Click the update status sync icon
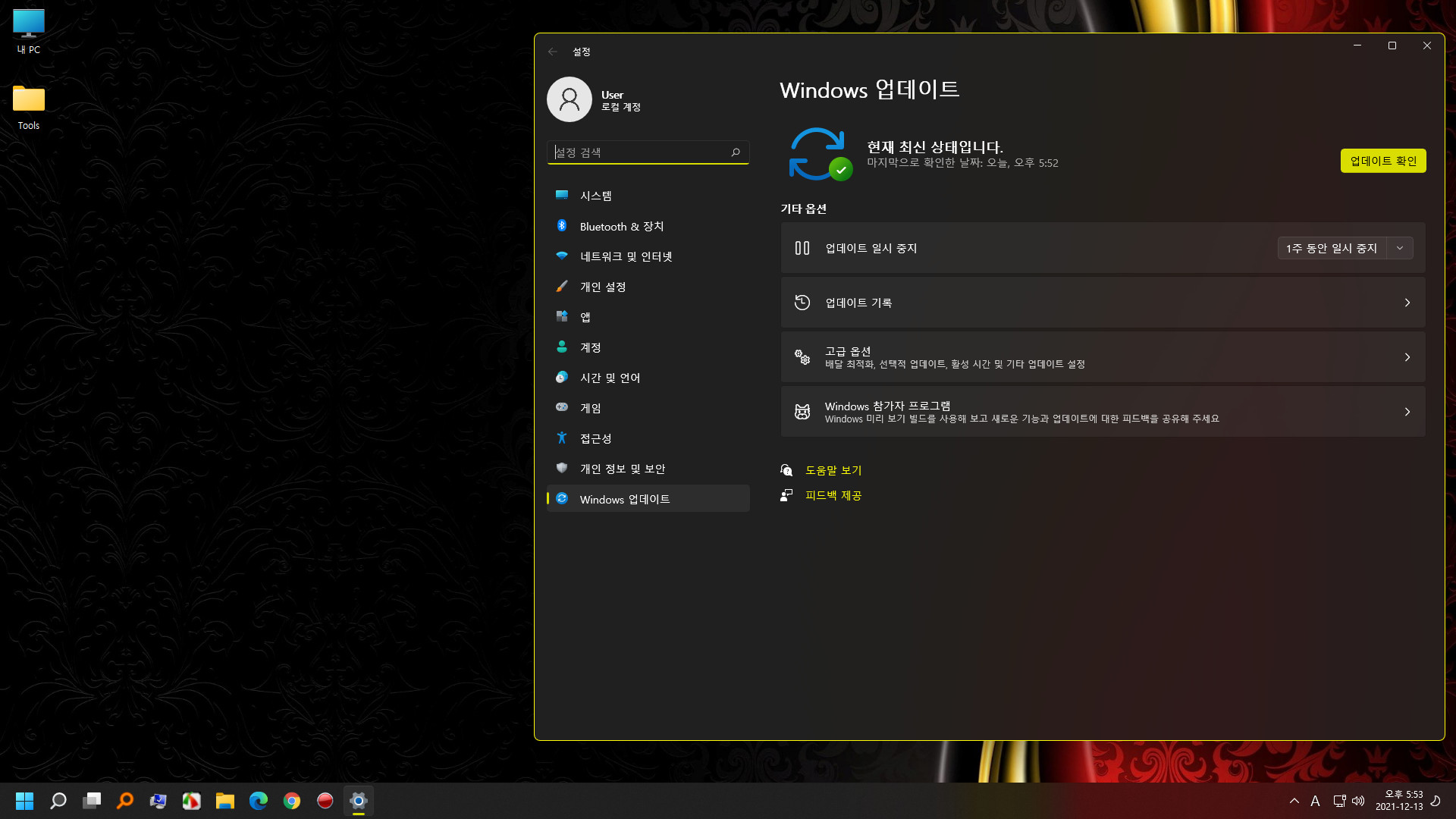The height and width of the screenshot is (819, 1456). (x=821, y=154)
